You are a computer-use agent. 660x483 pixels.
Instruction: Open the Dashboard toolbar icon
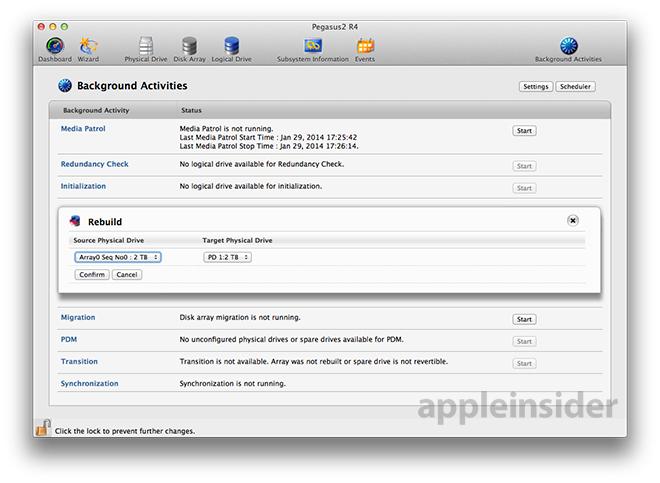[55, 50]
